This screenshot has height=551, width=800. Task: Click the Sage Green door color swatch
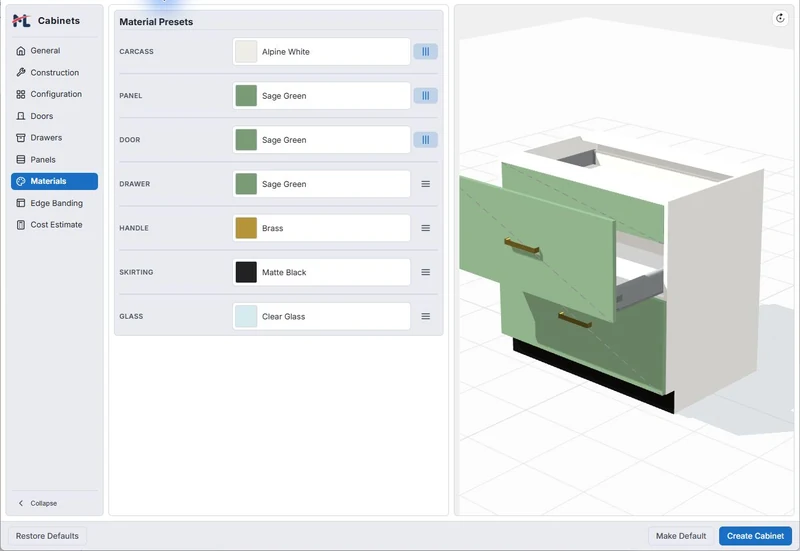tap(246, 140)
